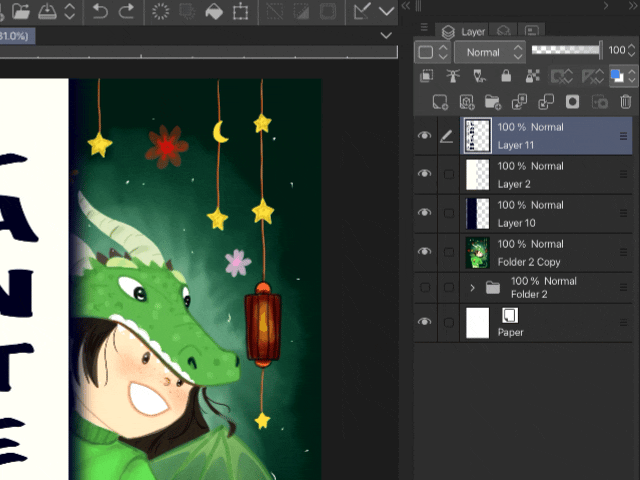Click the Undo arrow in the toolbar
Image resolution: width=640 pixels, height=480 pixels.
click(100, 12)
